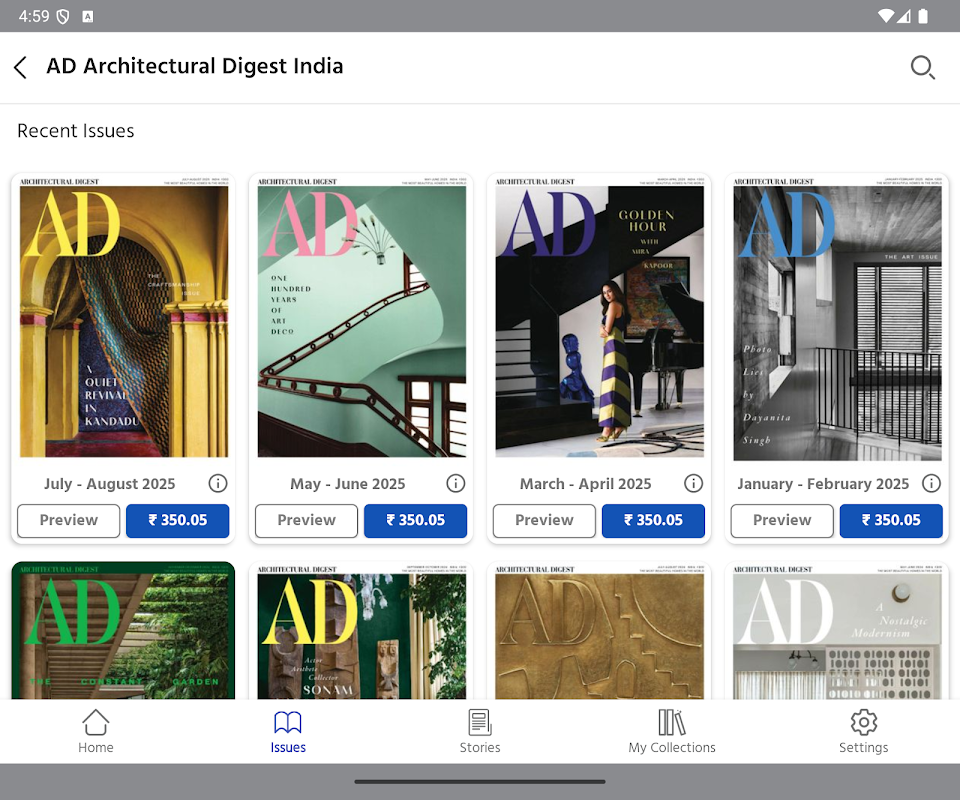960x800 pixels.
Task: Go back using the back arrow
Action: 20,67
